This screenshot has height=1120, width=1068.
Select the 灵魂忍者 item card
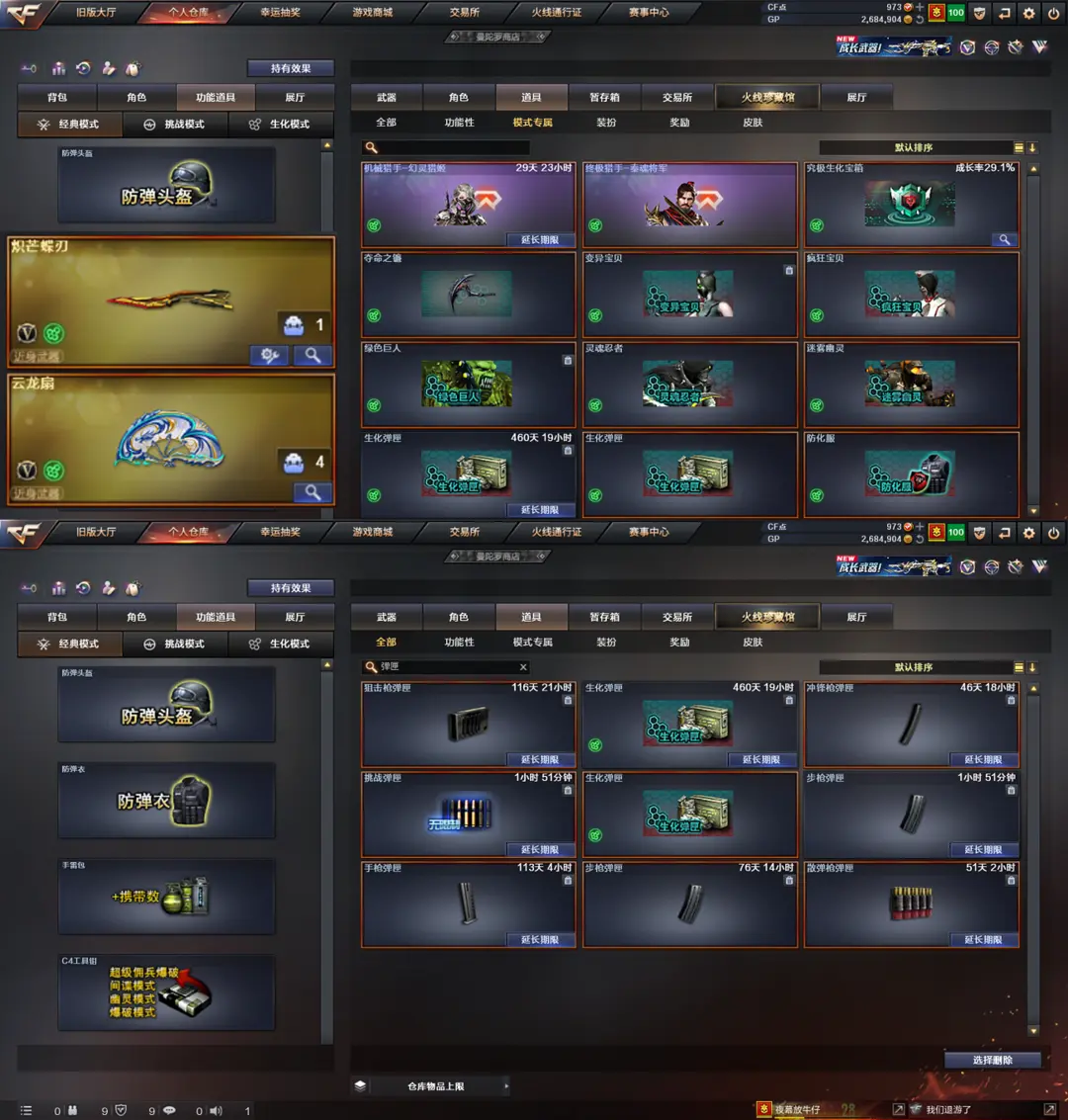[690, 385]
